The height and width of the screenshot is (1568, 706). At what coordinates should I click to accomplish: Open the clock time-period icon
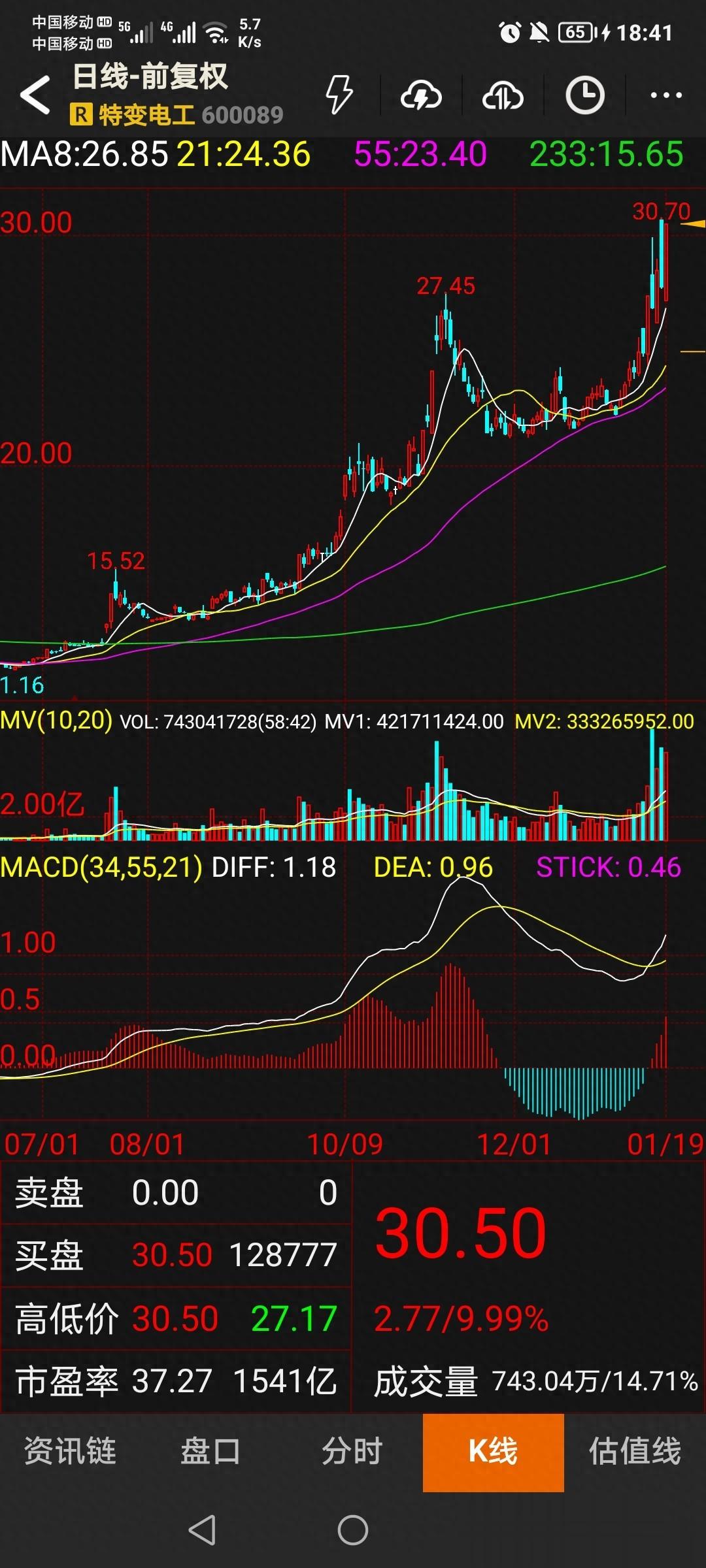pos(584,95)
